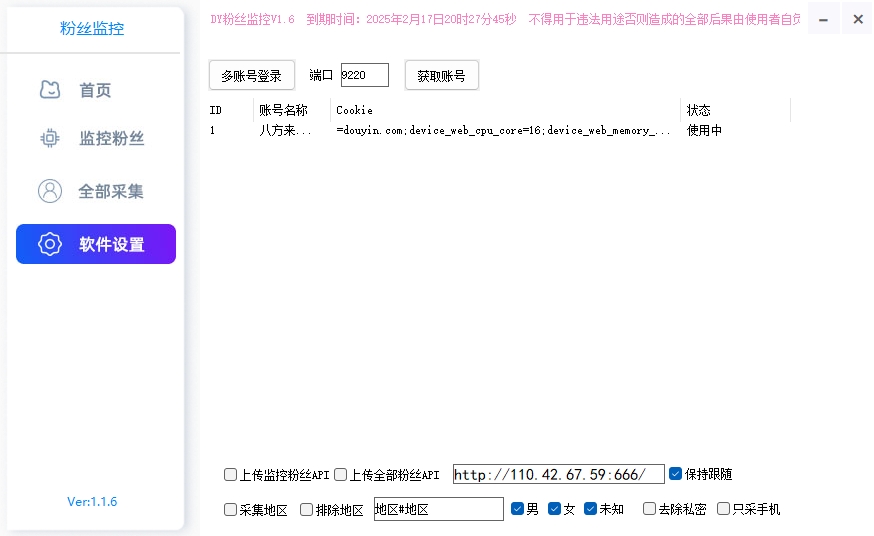The width and height of the screenshot is (874, 536).
Task: Click the chip icon for 监控粉丝
Action: coord(50,138)
